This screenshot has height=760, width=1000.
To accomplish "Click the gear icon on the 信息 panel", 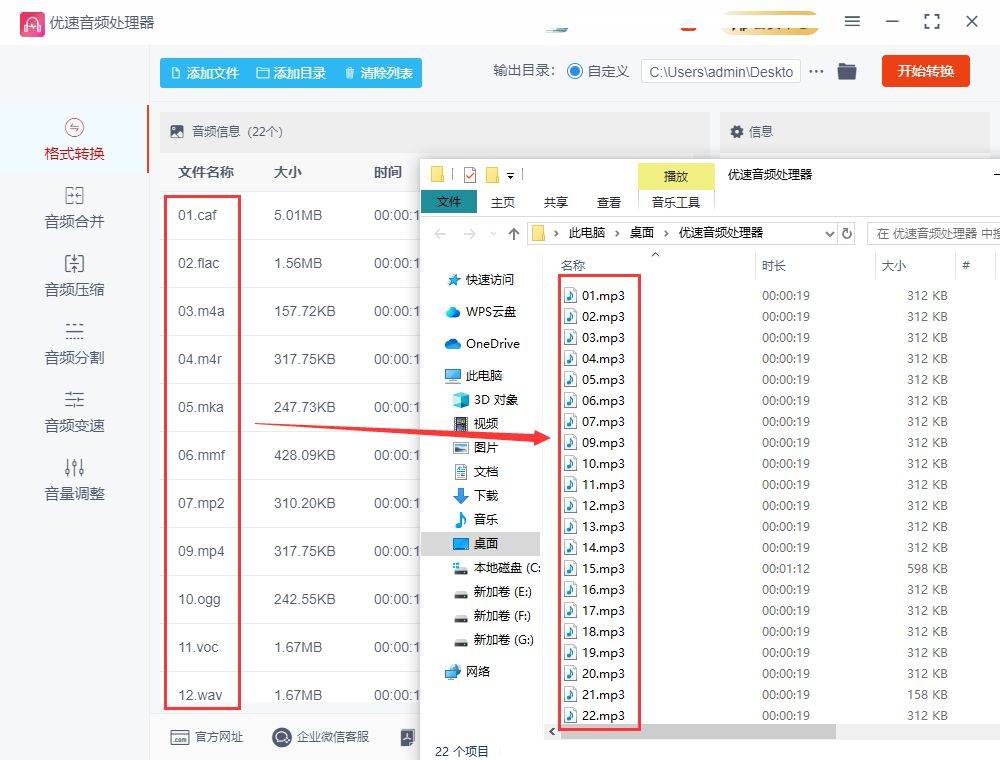I will click(738, 132).
